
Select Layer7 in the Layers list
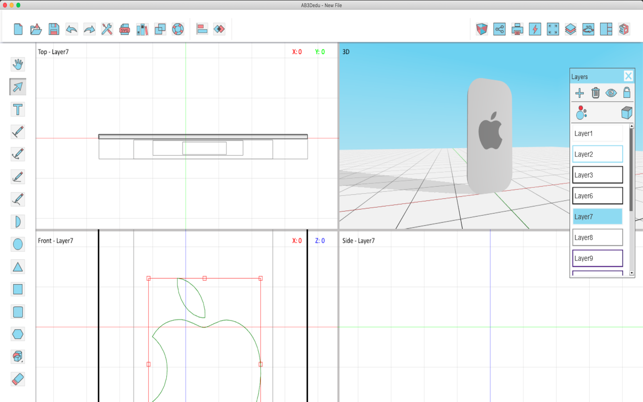pyautogui.click(x=597, y=217)
